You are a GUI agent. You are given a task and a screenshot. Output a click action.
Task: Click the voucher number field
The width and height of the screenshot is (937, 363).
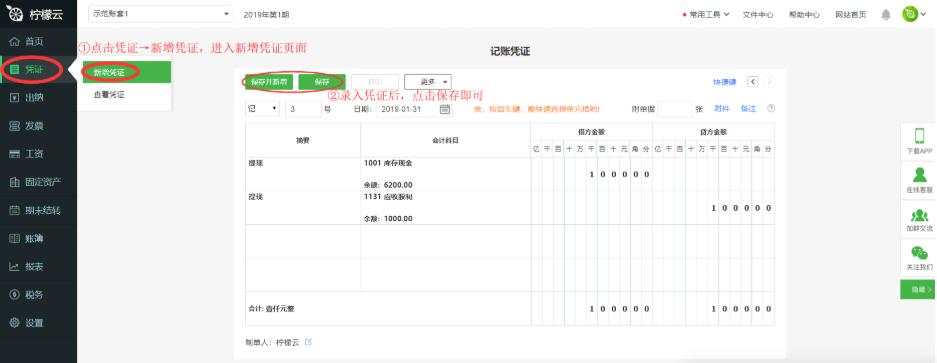303,109
